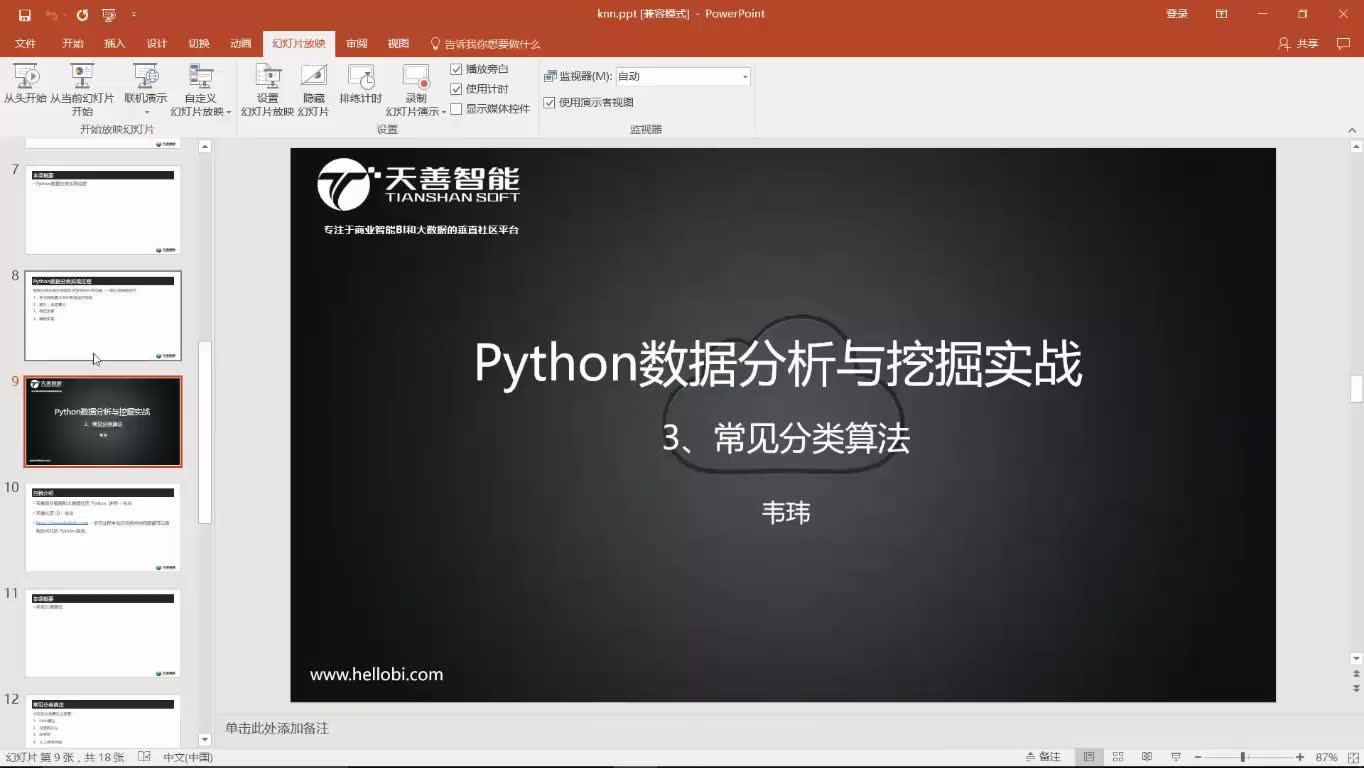Open the 文件 (File) menu
Image resolution: width=1364 pixels, height=768 pixels.
(x=25, y=43)
